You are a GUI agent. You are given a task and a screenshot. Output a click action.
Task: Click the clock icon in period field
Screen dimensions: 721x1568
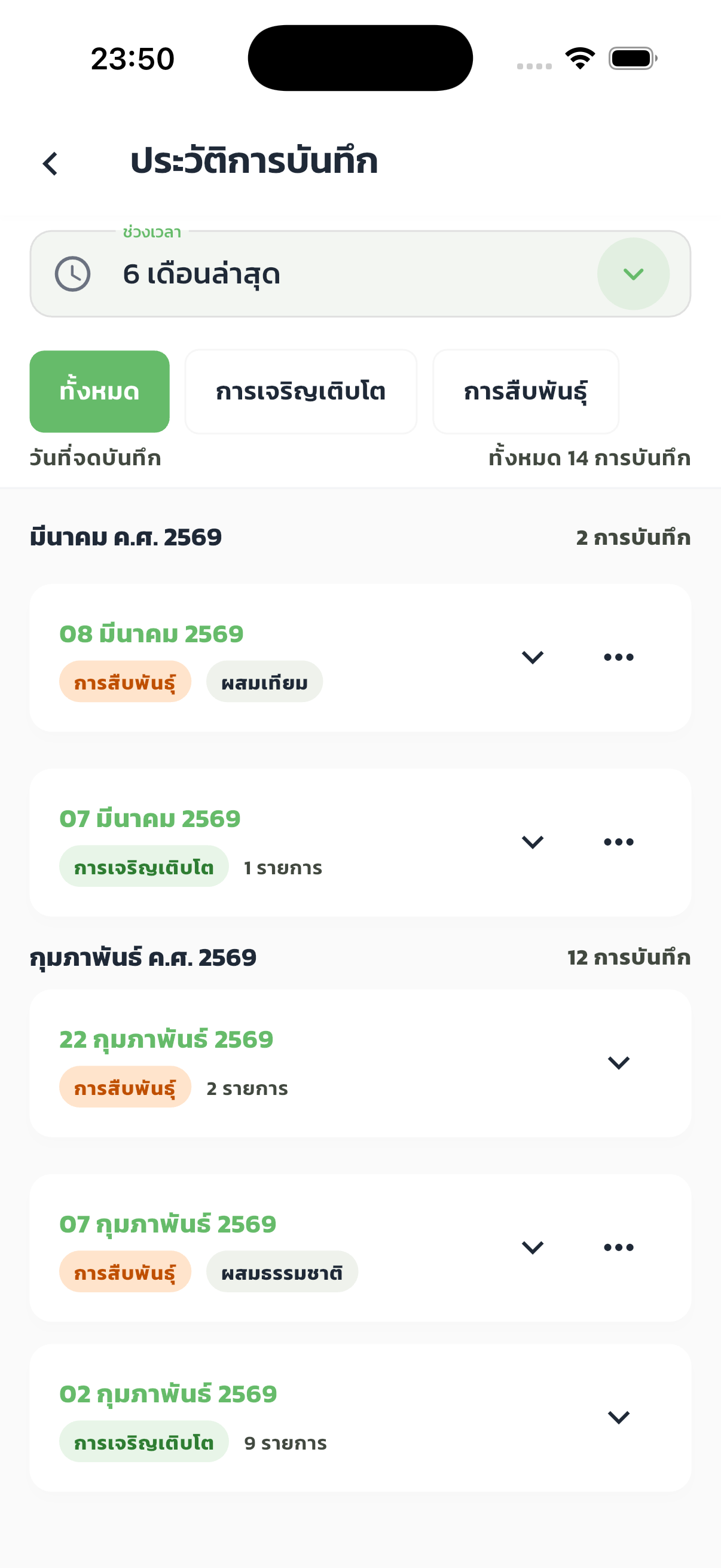pos(73,274)
